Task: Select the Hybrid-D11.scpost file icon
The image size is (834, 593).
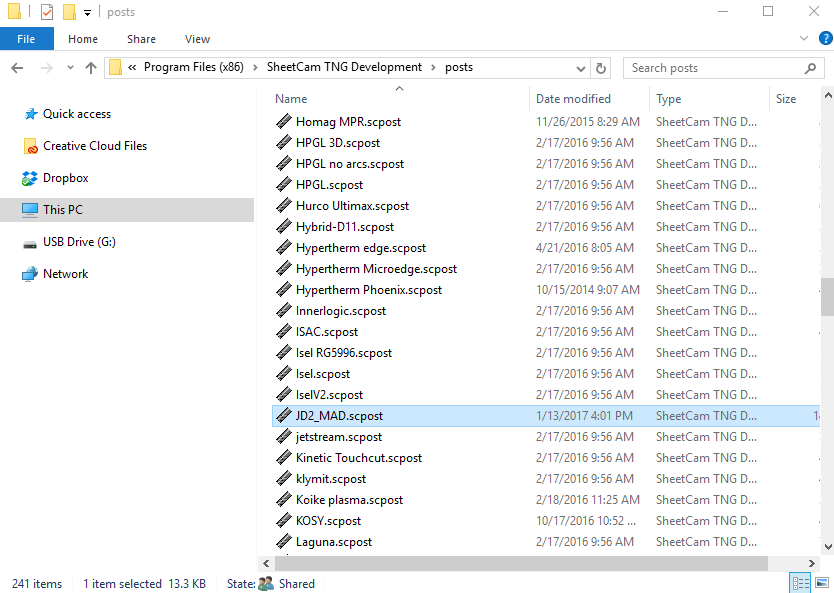Action: [x=284, y=227]
